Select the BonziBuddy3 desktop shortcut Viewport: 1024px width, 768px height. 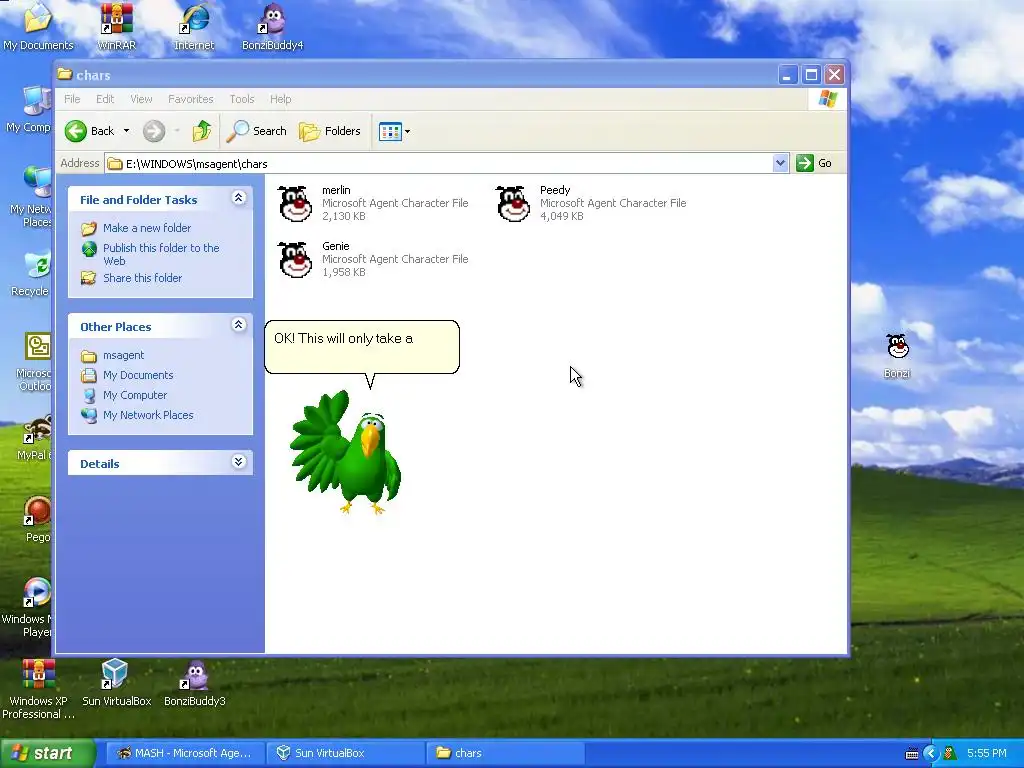pos(195,683)
